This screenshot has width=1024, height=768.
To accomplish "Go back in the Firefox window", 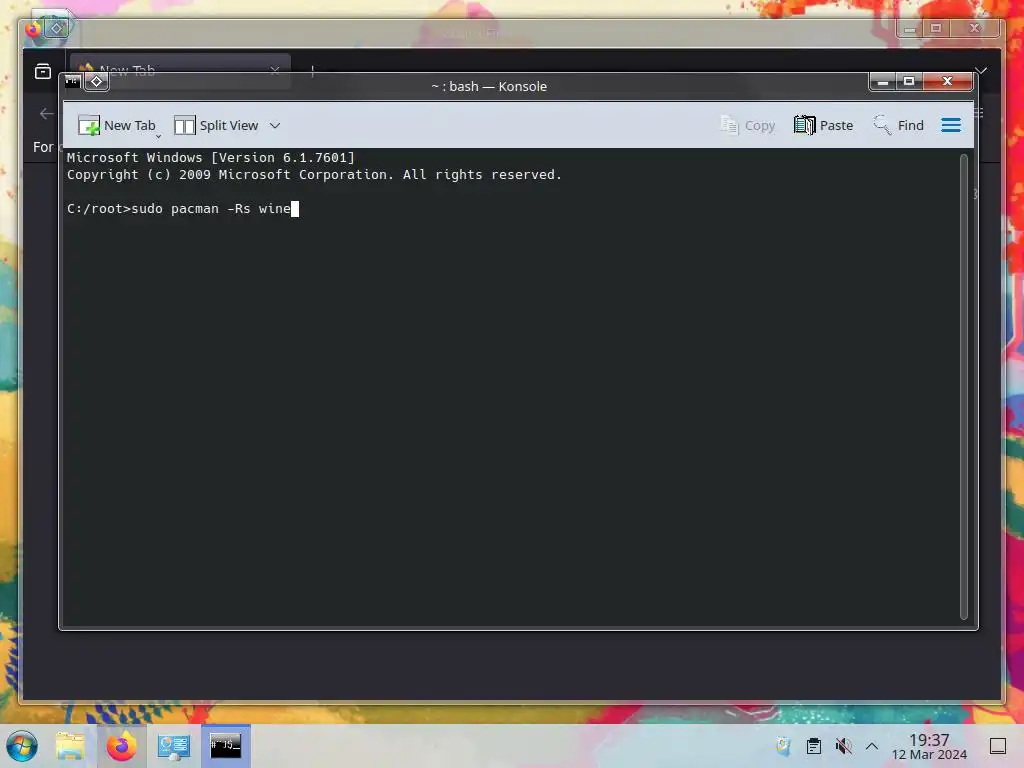I will (x=46, y=114).
